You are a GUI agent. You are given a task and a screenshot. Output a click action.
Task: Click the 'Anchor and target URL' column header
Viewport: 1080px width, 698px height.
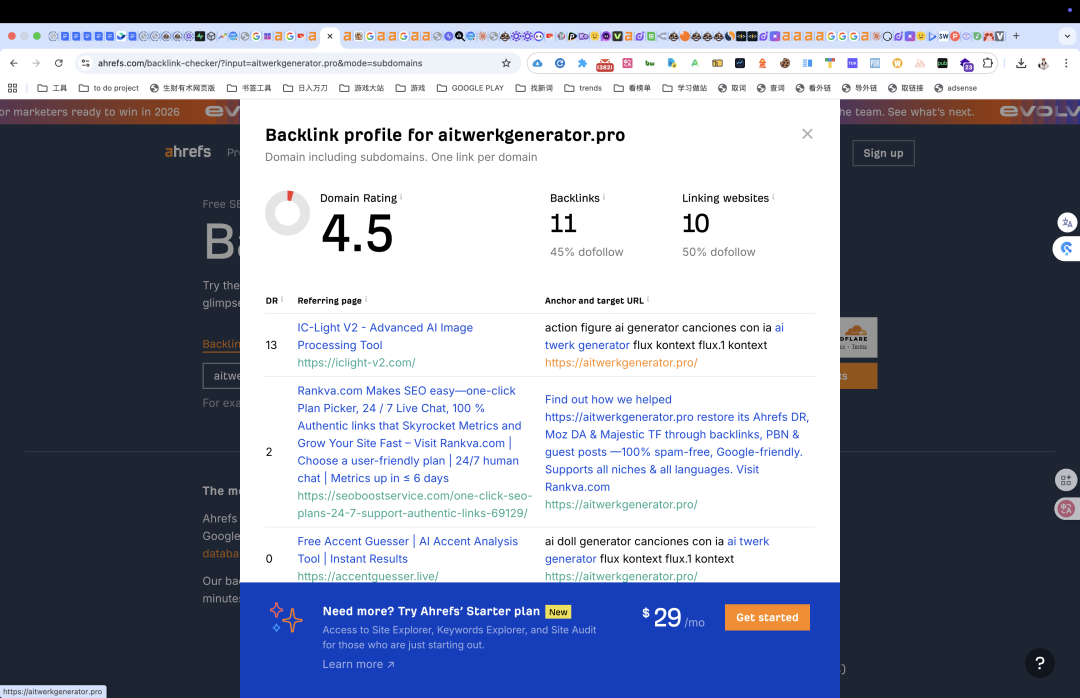pos(594,300)
